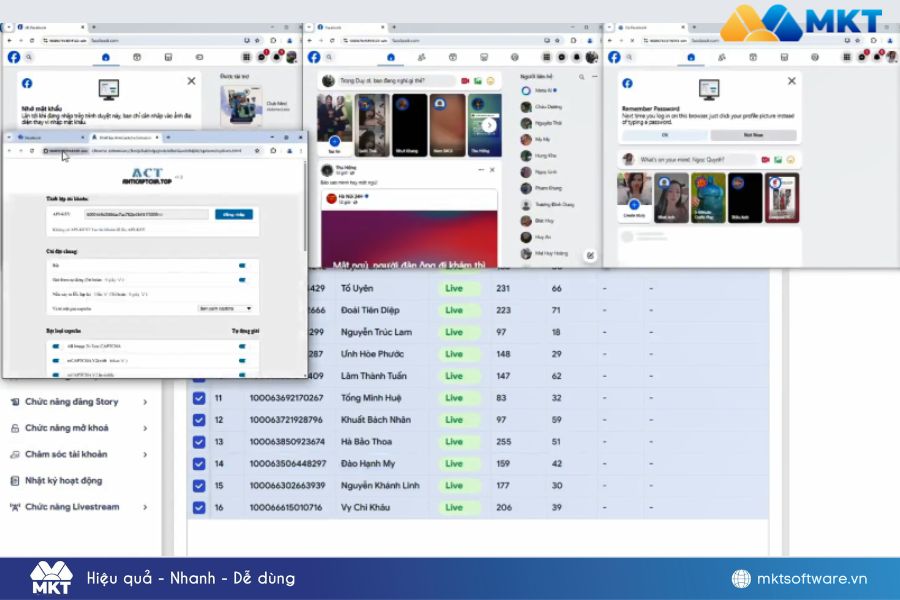Toggle checkbox for row 12 Khuất Bách Nhân

[199, 420]
